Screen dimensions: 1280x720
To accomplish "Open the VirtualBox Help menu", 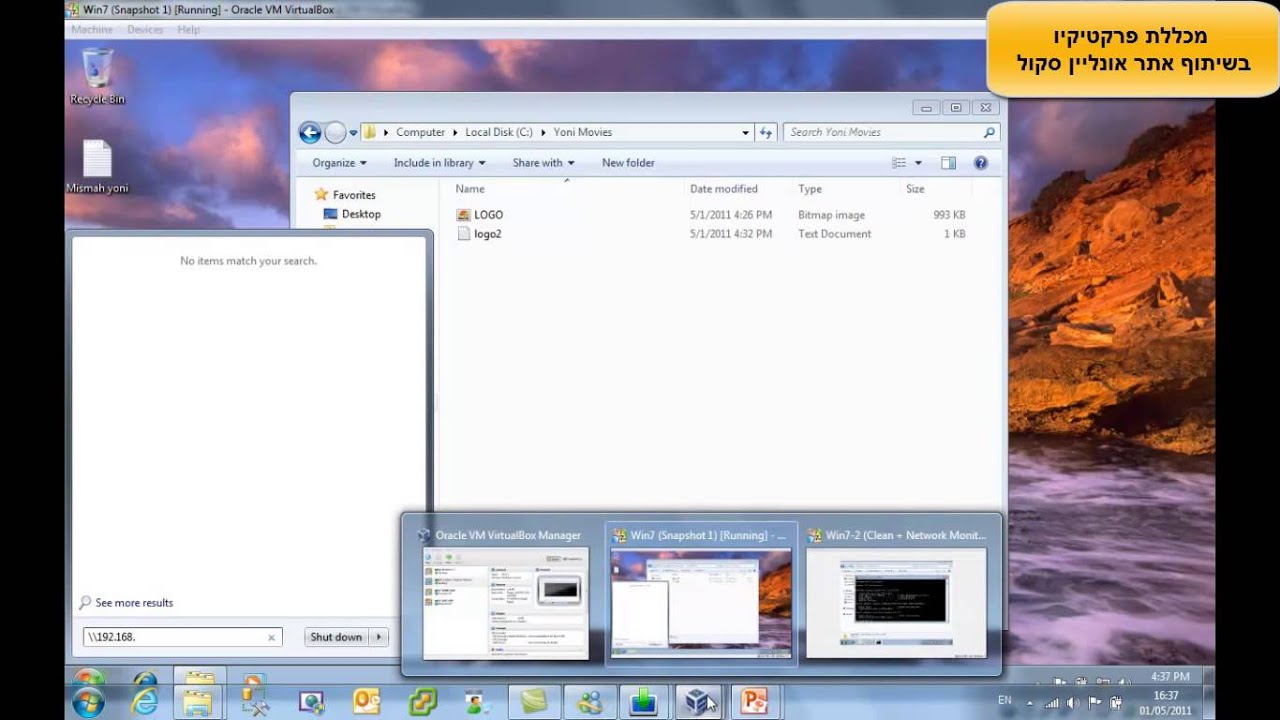I will [x=188, y=30].
